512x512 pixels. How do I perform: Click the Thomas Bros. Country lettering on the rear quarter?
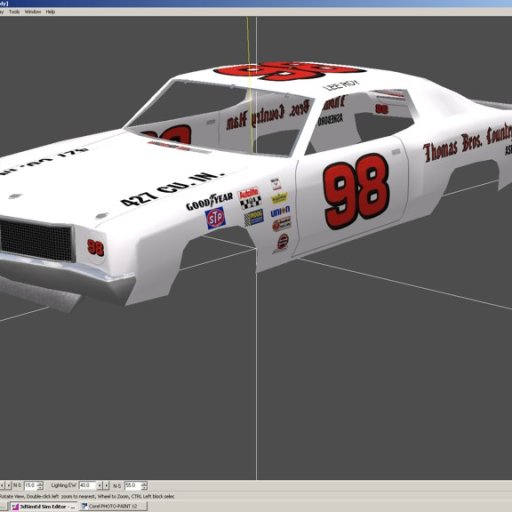(467, 143)
